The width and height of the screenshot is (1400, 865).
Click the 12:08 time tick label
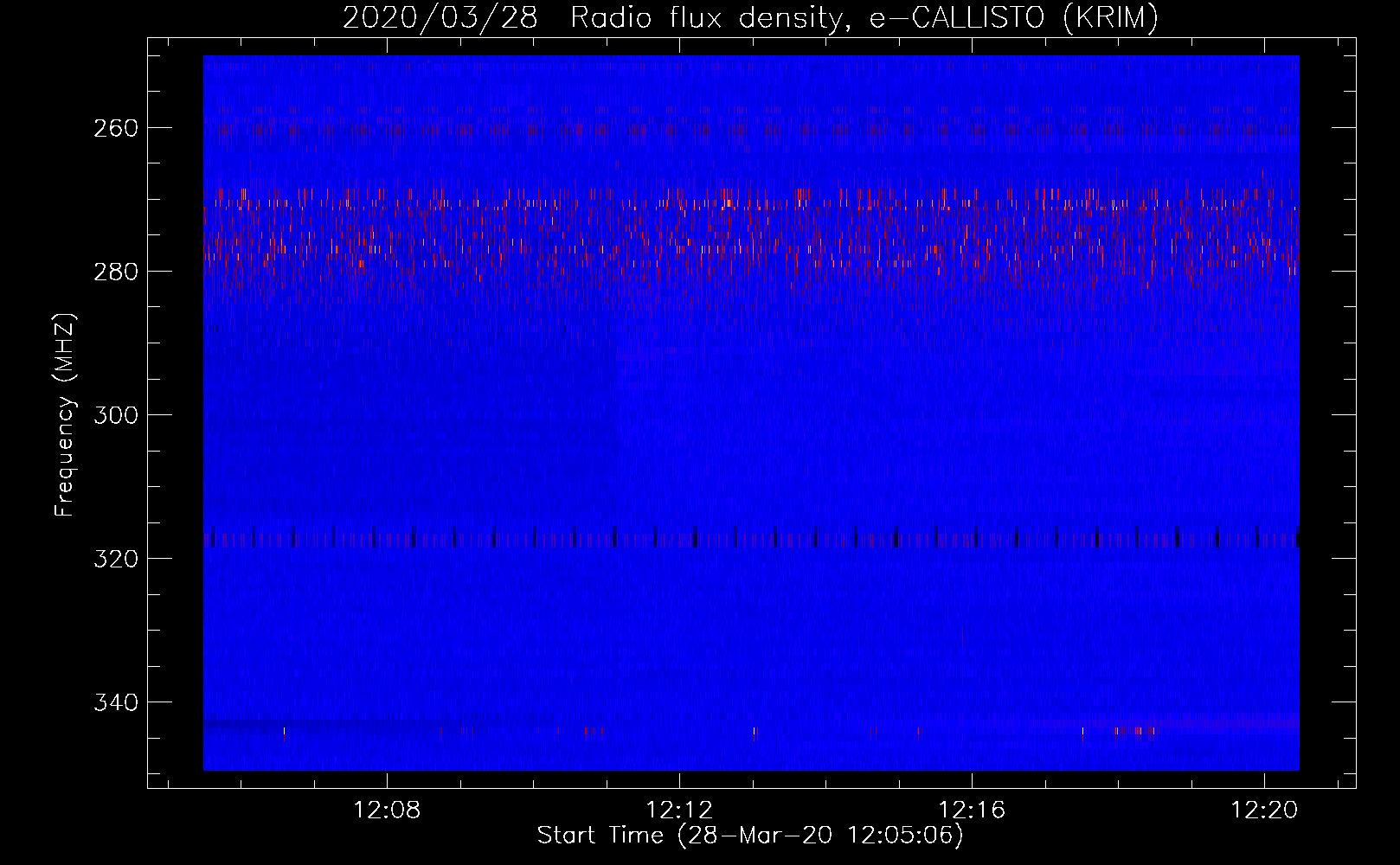point(387,811)
